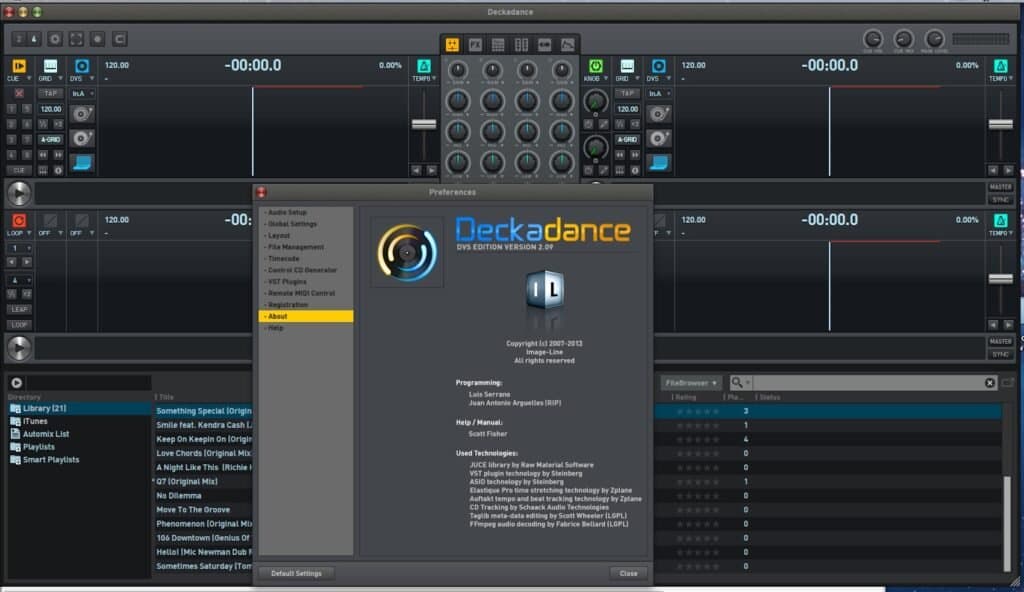The width and height of the screenshot is (1024, 592).
Task: Toggle the LOOP button on bottom-left deck
Action: coord(19,325)
